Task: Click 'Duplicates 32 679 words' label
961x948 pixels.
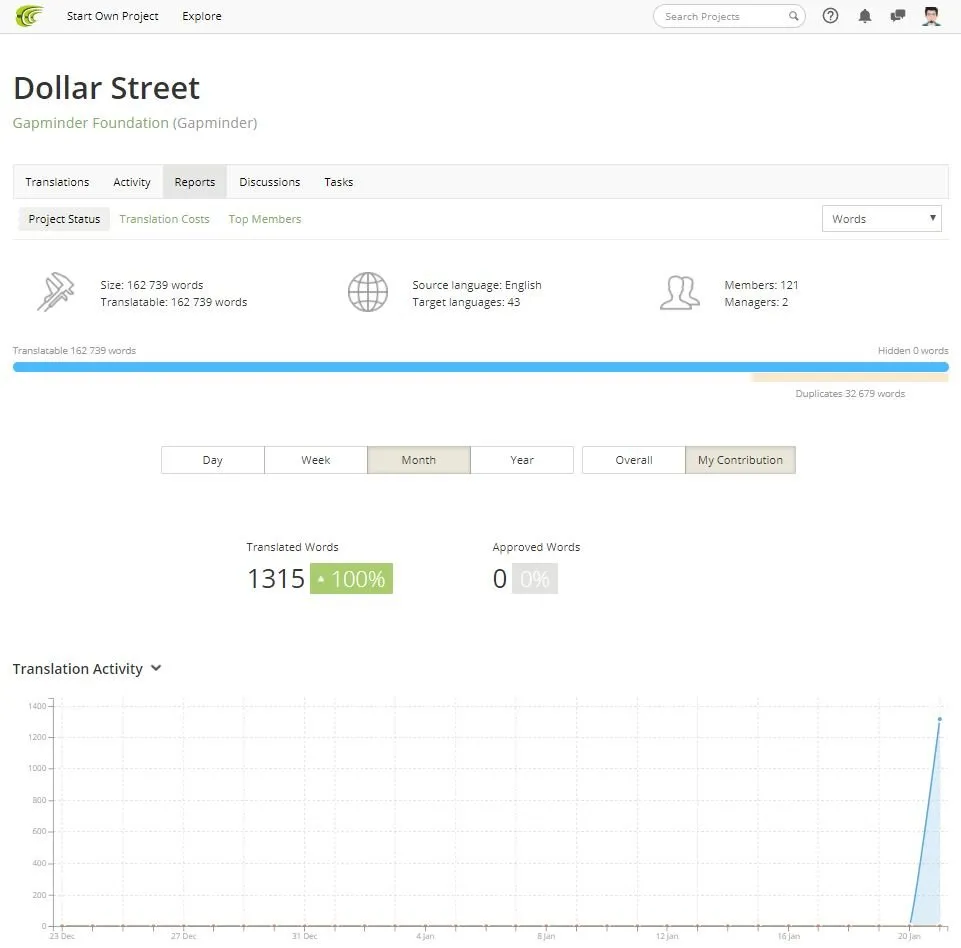Action: 850,393
